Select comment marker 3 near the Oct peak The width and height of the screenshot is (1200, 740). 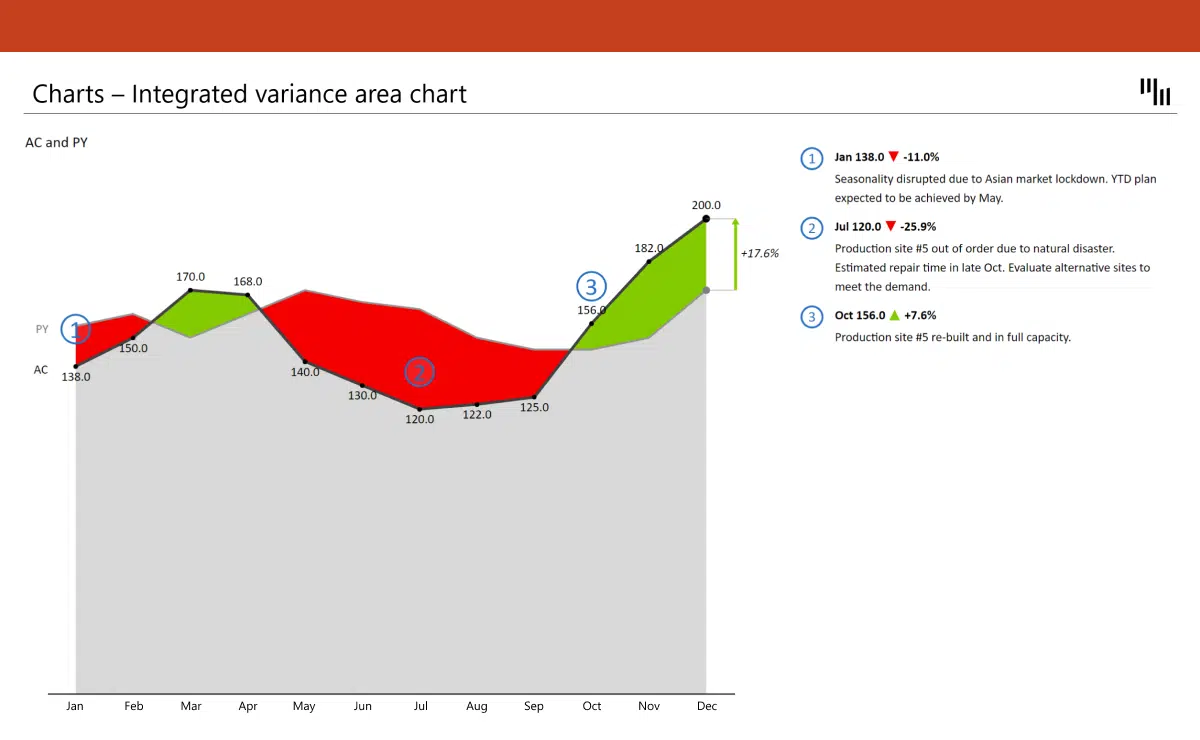pos(591,286)
